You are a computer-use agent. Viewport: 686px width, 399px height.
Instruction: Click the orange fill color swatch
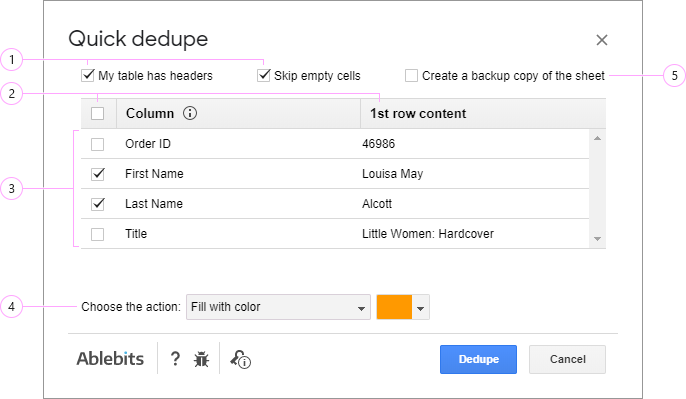coord(394,307)
